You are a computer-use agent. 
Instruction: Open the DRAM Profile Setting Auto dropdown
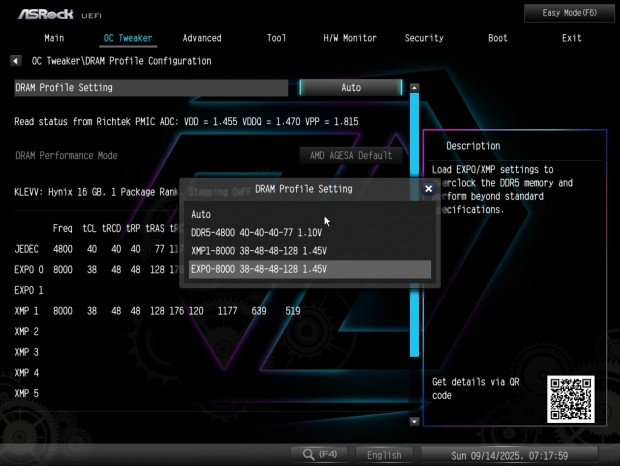(x=351, y=87)
